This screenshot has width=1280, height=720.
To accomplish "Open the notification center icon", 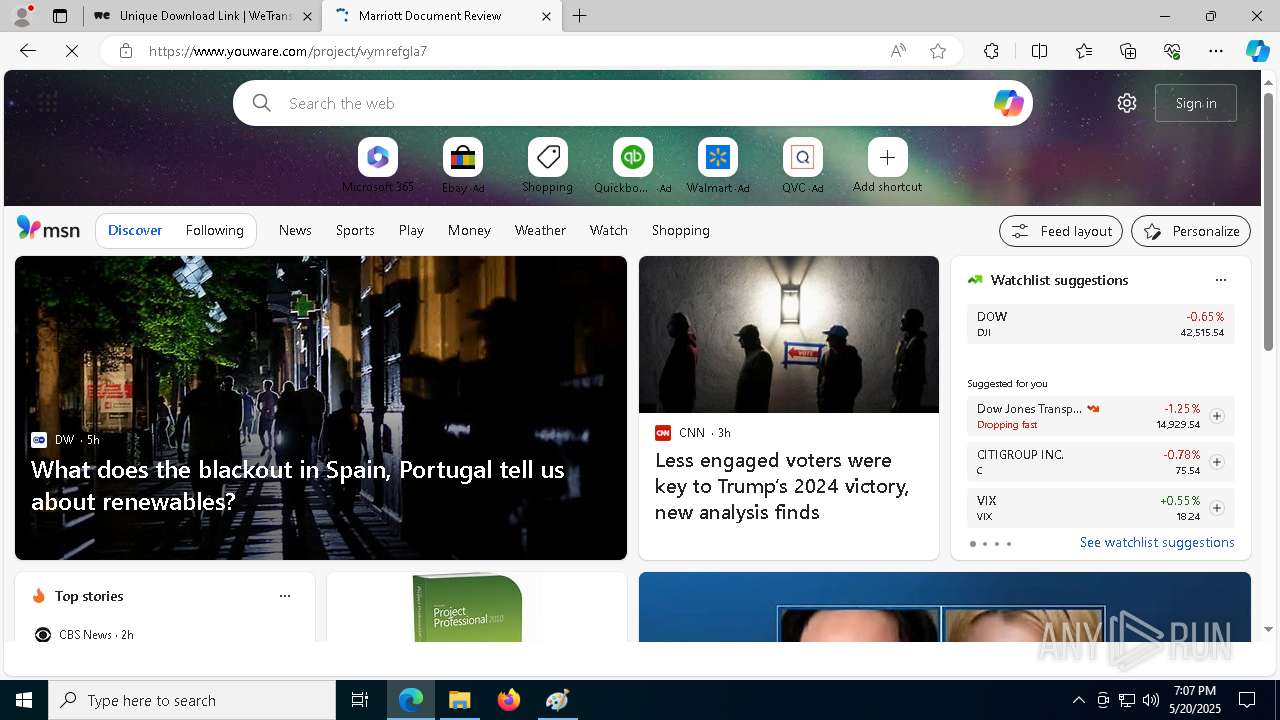I will tap(1248, 700).
